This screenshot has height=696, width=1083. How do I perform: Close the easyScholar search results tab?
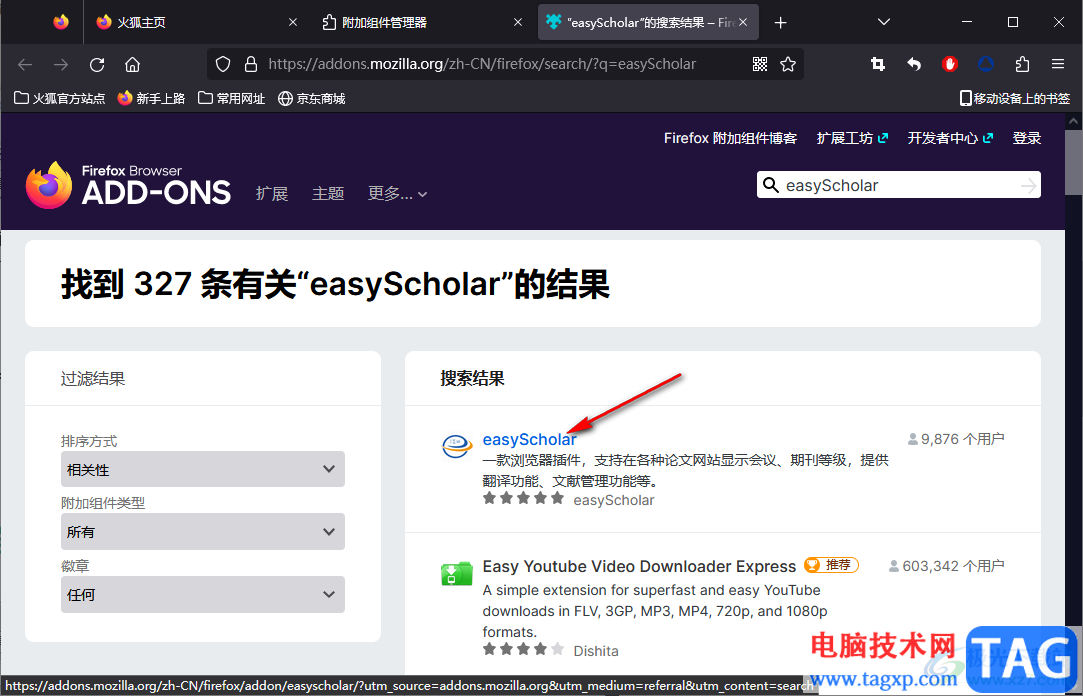click(x=743, y=22)
